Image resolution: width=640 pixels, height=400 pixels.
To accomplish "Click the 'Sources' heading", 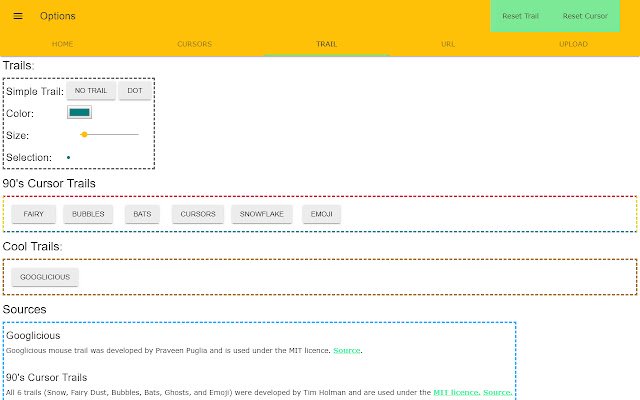I will coord(24,309).
